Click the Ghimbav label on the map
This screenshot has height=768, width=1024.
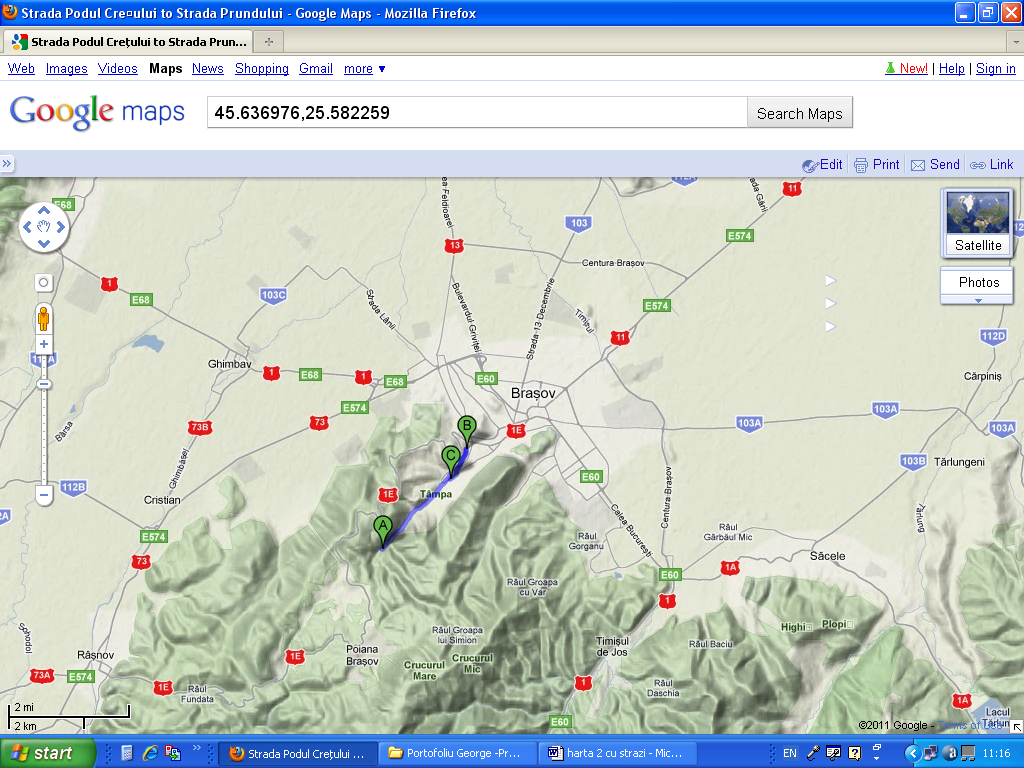[x=229, y=364]
